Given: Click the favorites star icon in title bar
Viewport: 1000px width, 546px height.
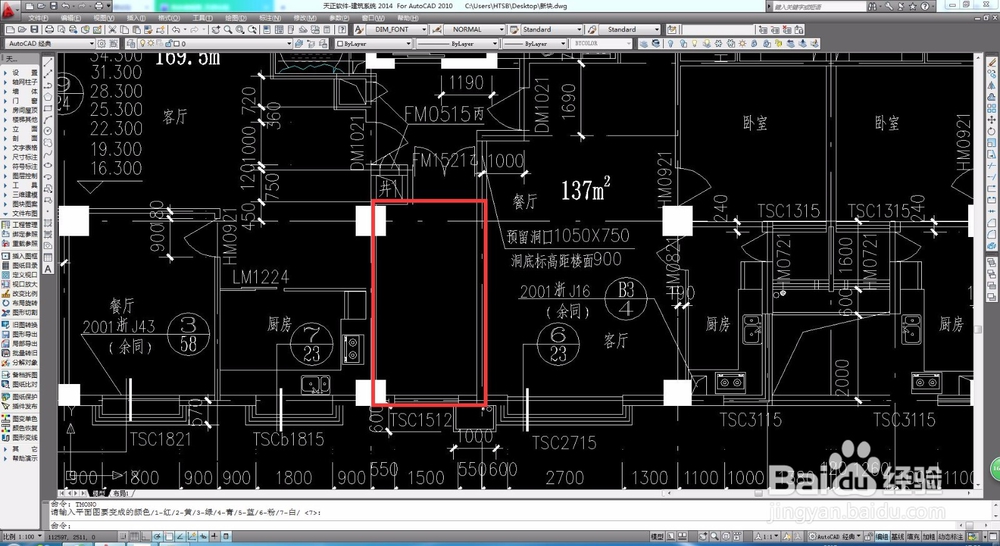Looking at the screenshot, I should pyautogui.click(x=913, y=6).
